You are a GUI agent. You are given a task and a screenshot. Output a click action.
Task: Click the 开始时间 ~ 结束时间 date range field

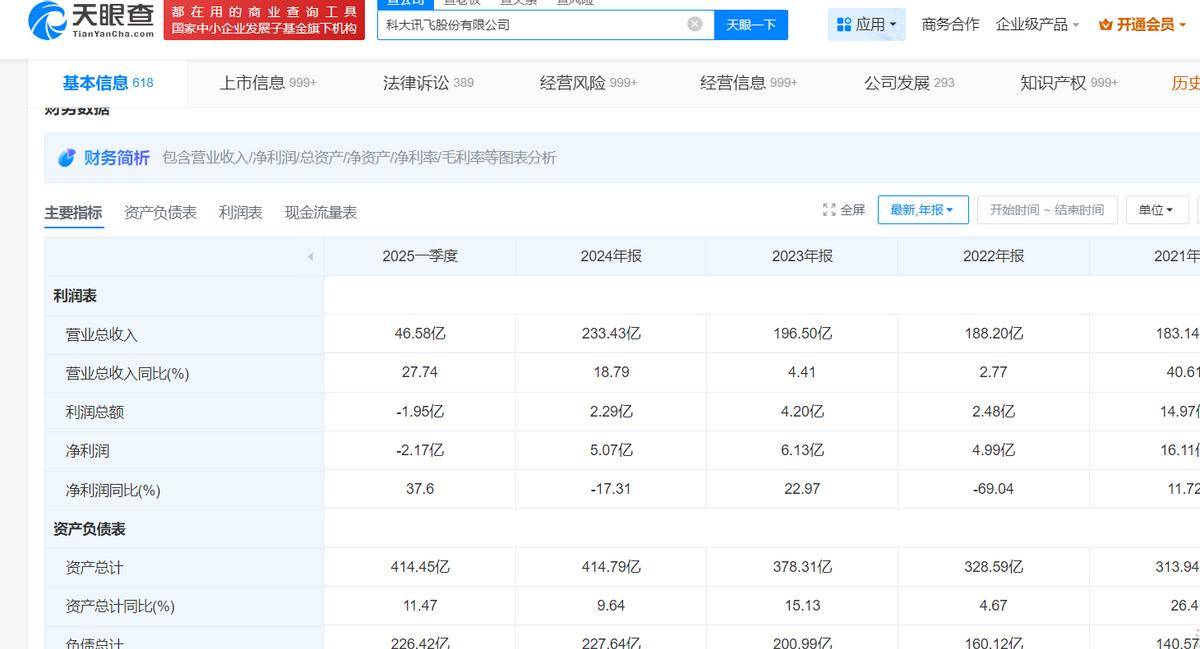1046,210
